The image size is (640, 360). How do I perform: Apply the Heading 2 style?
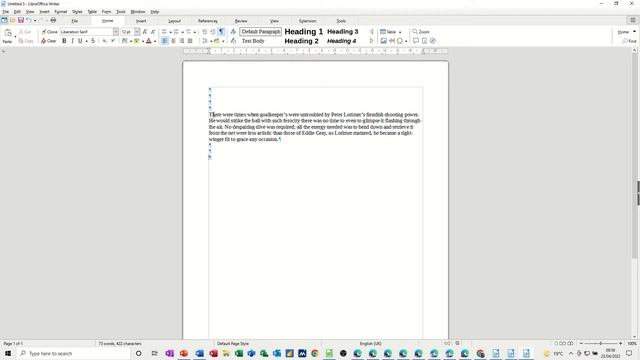click(x=301, y=41)
